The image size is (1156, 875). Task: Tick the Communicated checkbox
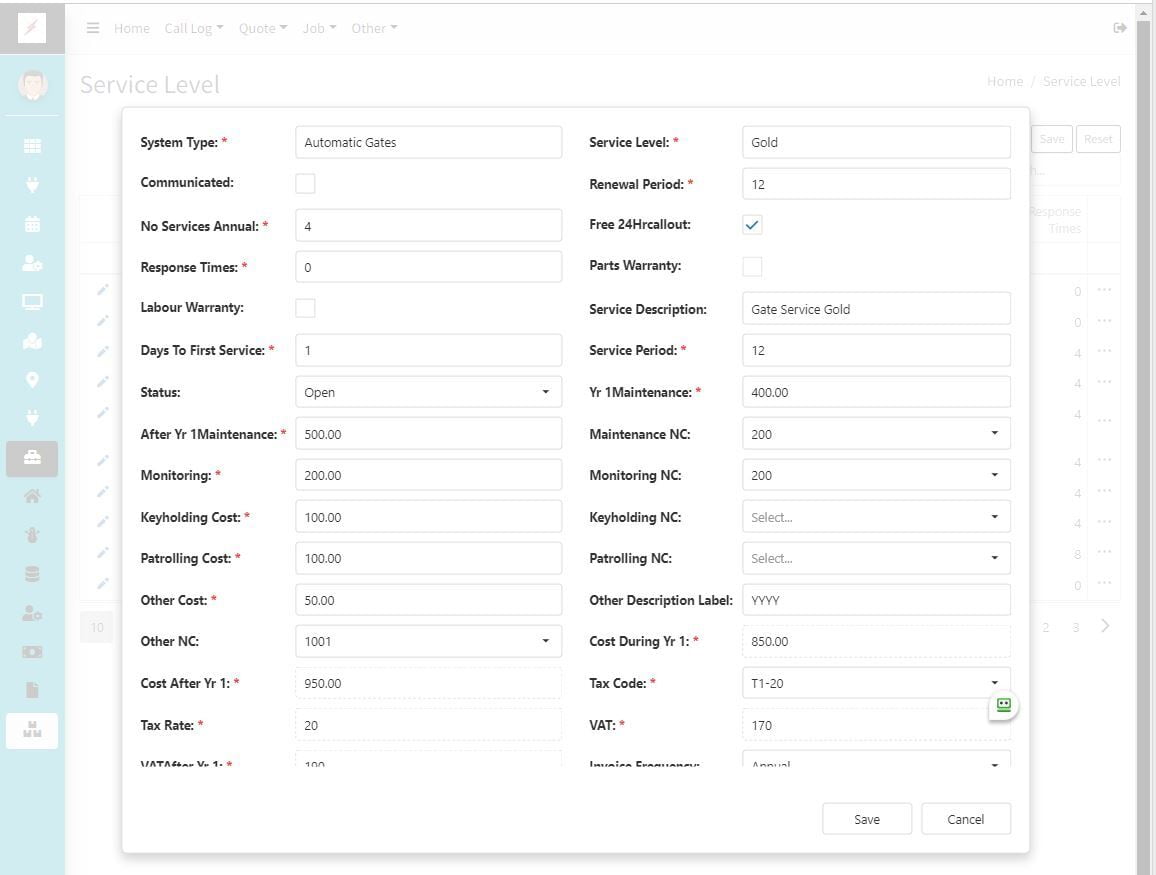click(306, 183)
